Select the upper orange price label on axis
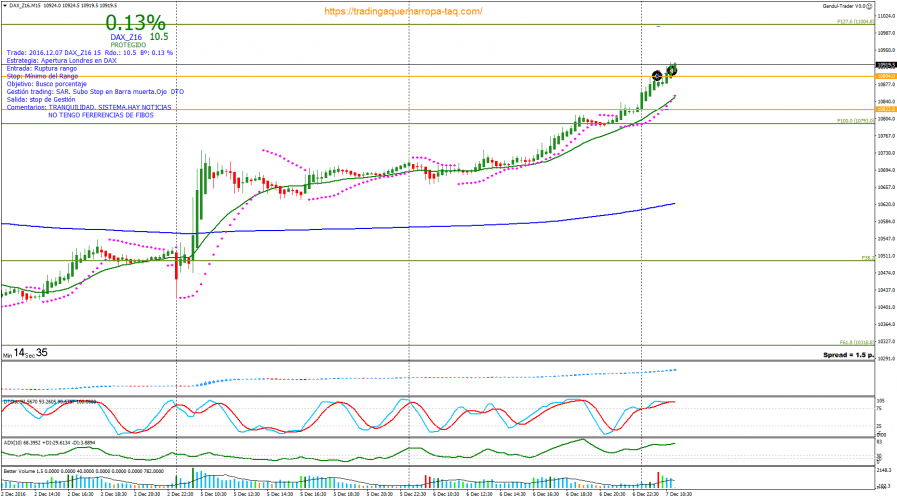The width and height of the screenshot is (897, 500). (885, 76)
